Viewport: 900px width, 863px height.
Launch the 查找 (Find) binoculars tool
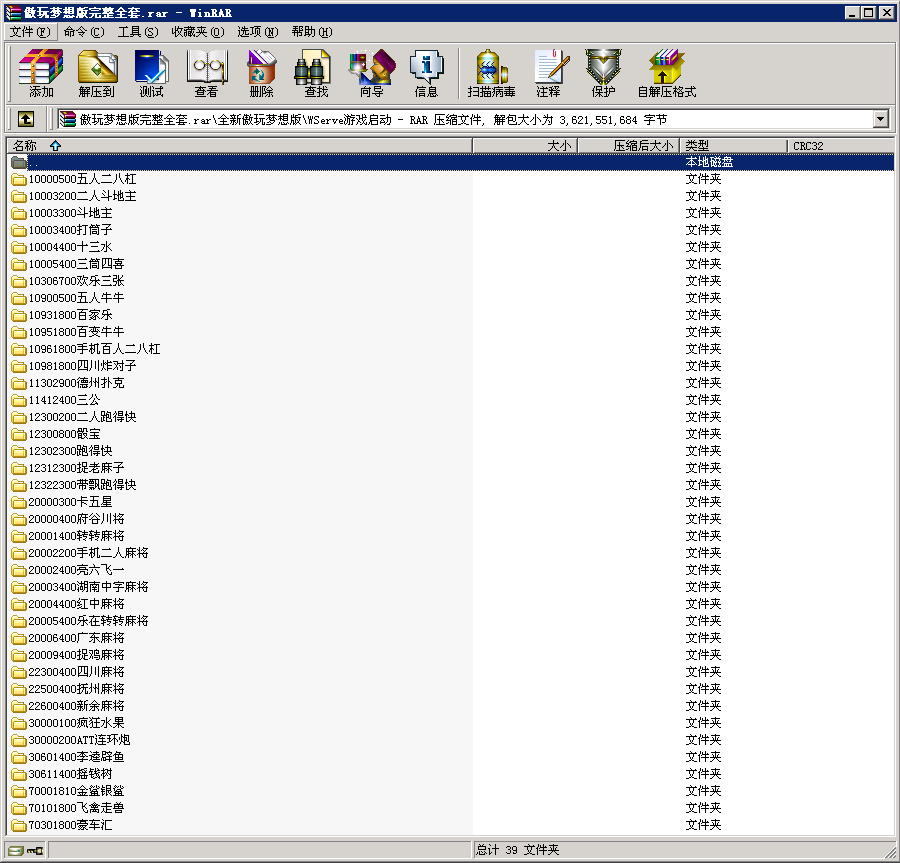[315, 73]
